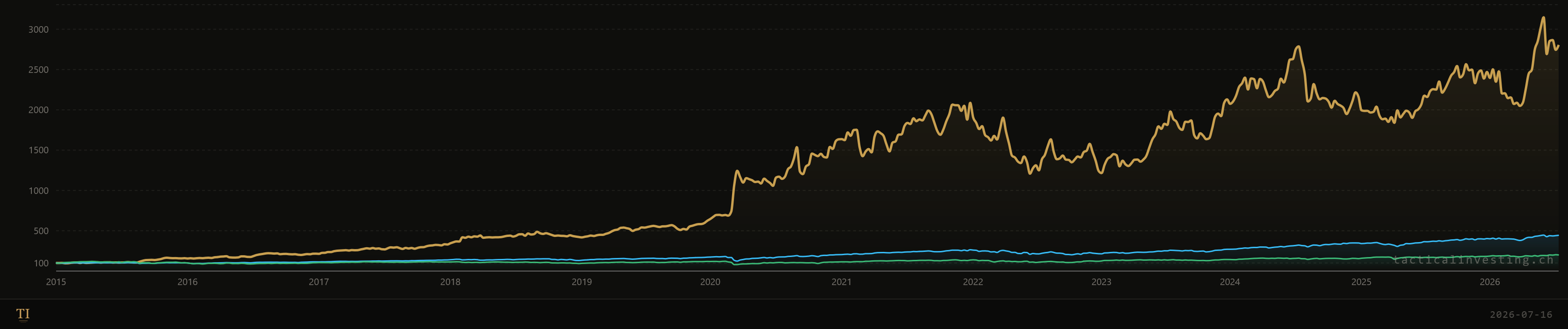1568x329 pixels.
Task: Click the 2022 x-axis label
Action: 973,281
